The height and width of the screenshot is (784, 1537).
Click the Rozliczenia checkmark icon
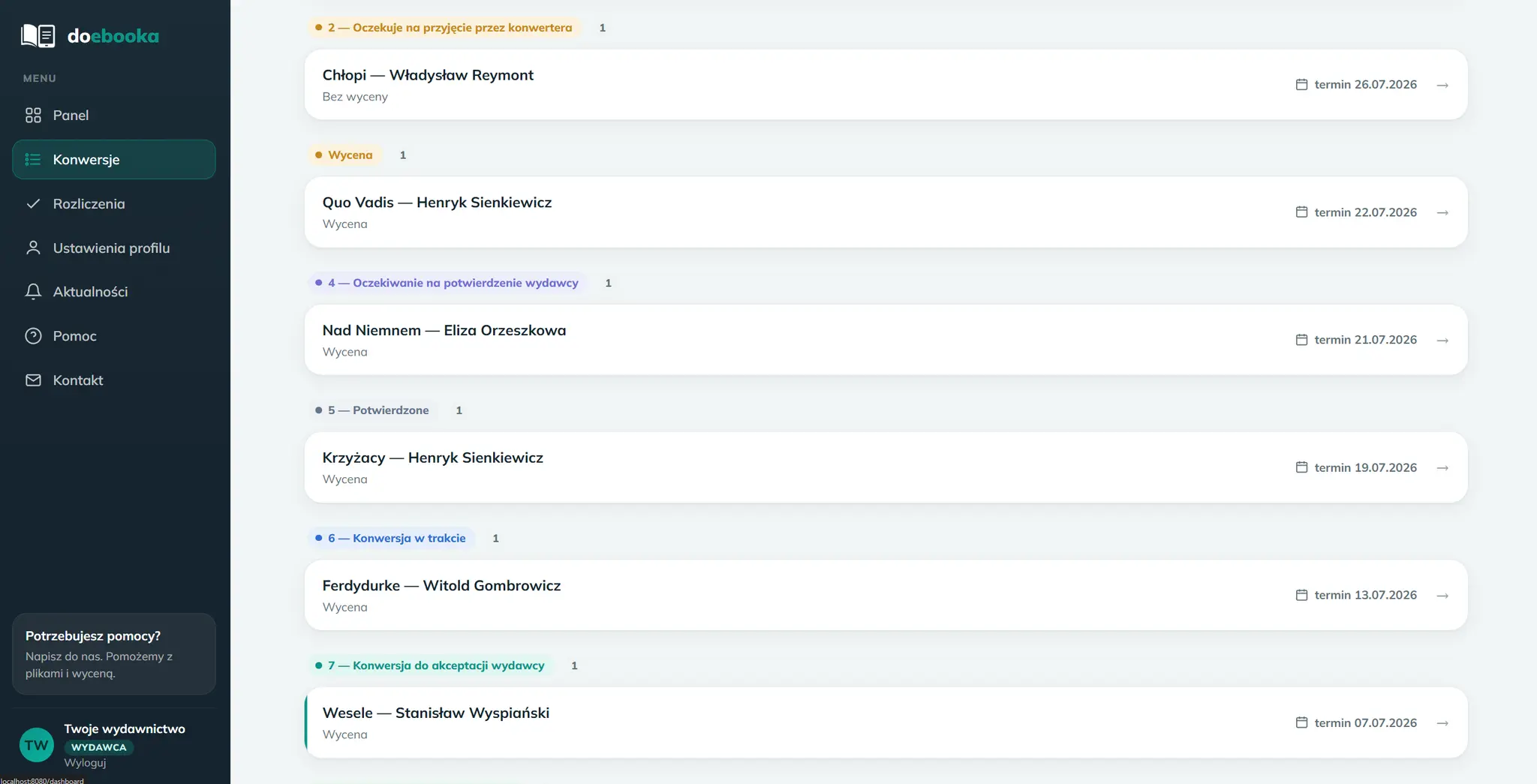33,203
